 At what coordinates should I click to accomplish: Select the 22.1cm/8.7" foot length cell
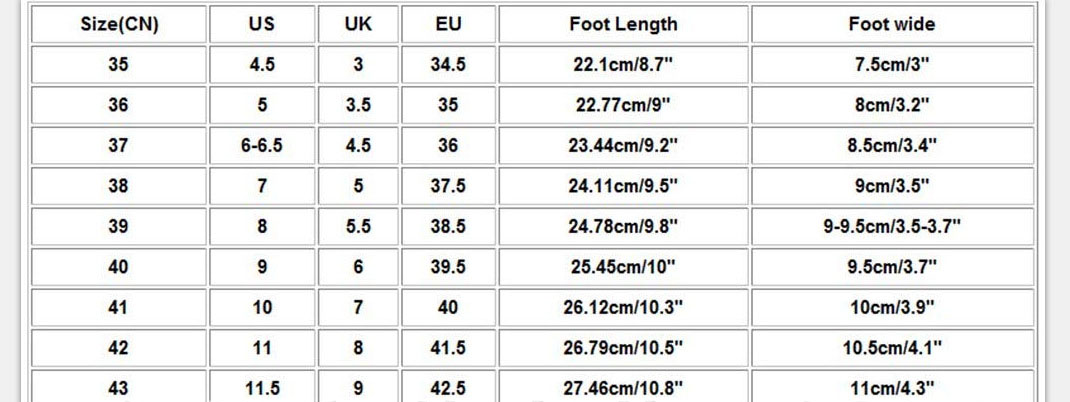623,65
